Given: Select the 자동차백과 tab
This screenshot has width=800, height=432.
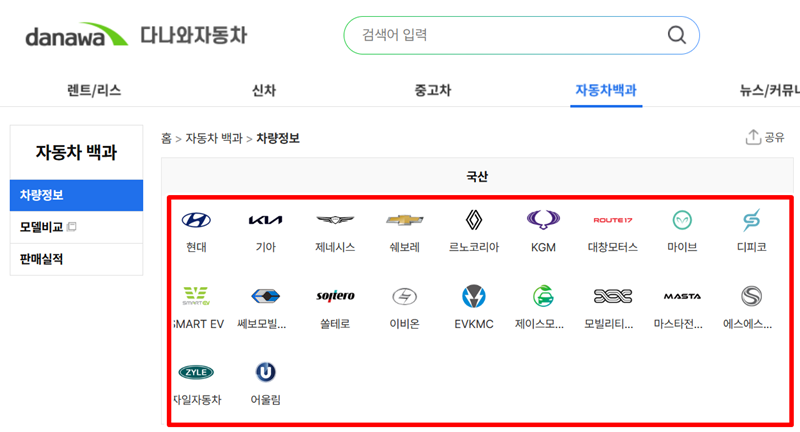Looking at the screenshot, I should [606, 90].
